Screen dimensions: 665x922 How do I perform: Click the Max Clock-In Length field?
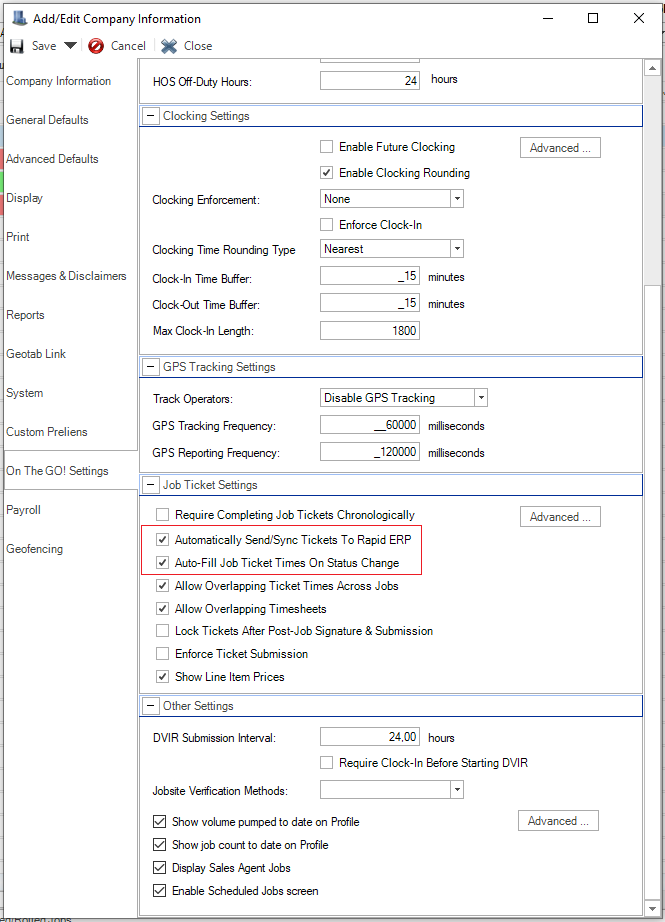click(370, 330)
